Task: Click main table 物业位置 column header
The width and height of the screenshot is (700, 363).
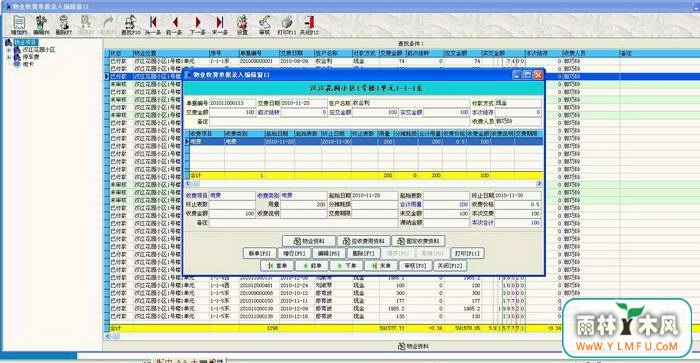Action: [171, 53]
